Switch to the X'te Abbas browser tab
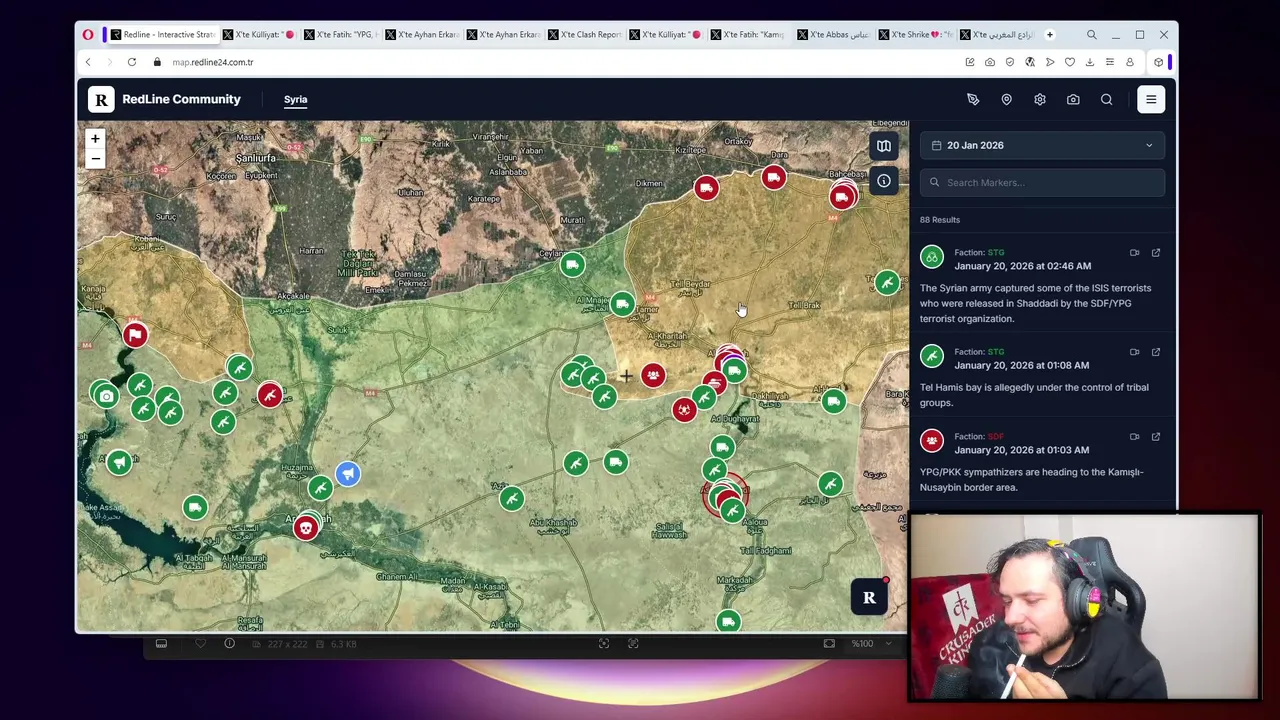The image size is (1280, 720). click(836, 35)
